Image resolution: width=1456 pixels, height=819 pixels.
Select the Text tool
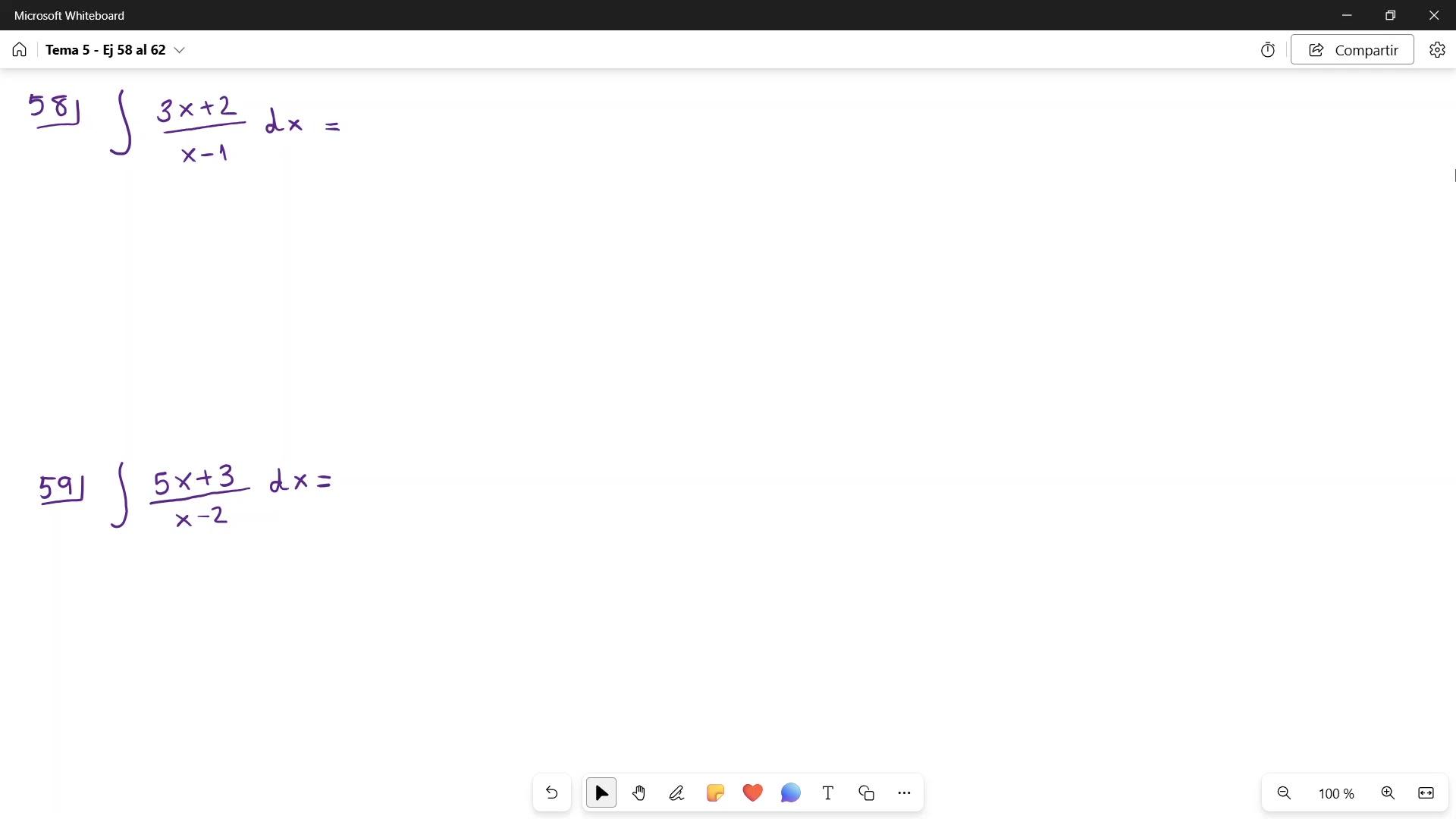(x=828, y=793)
